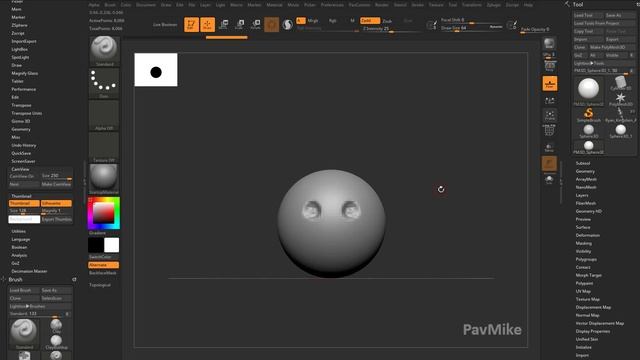Click the white Background field under Thumbnail
The height and width of the screenshot is (360, 640).
[x=24, y=219]
